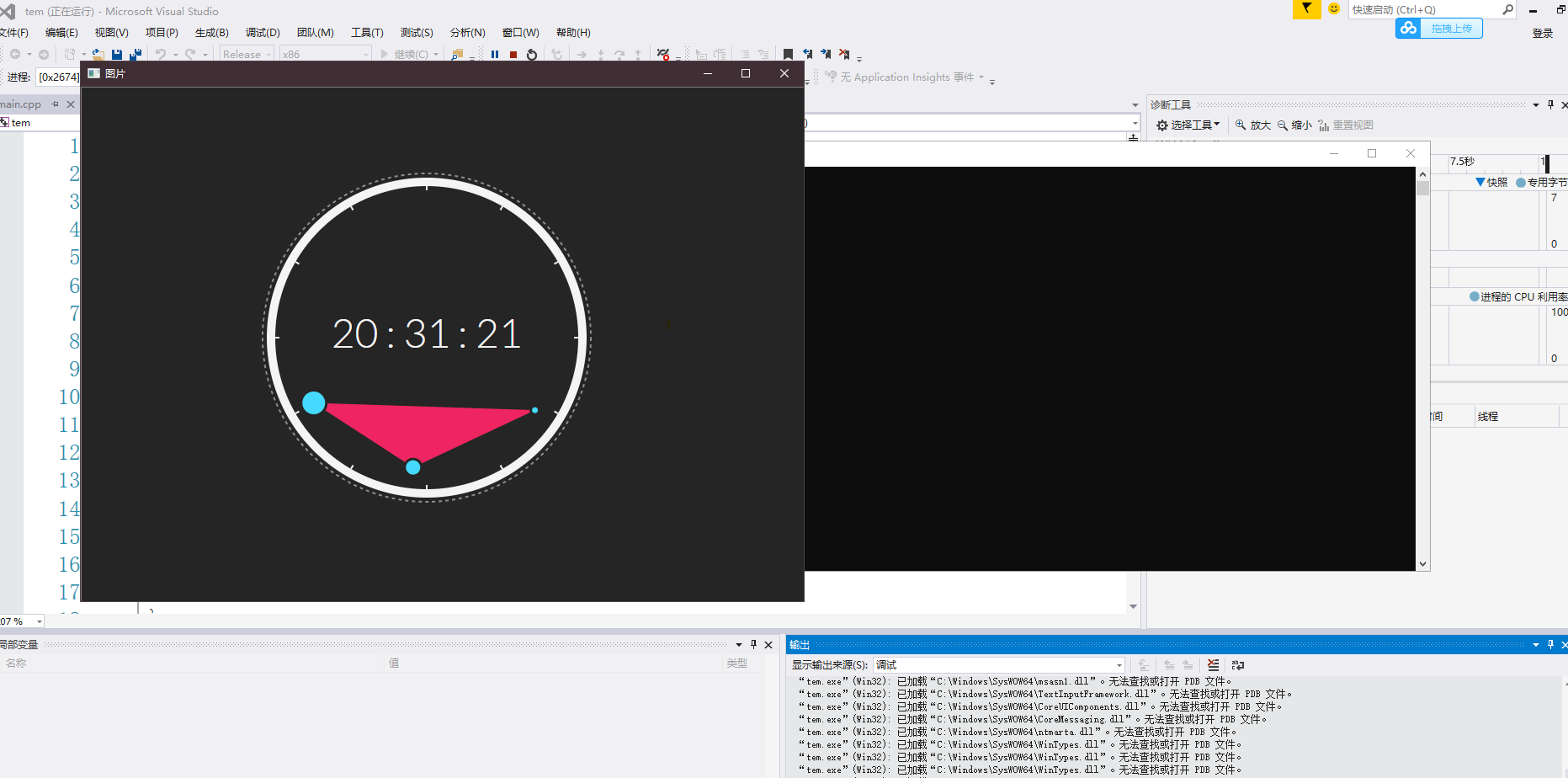Open the Window (窗口) menu
Screen dimensions: 1568x778
coord(520,32)
